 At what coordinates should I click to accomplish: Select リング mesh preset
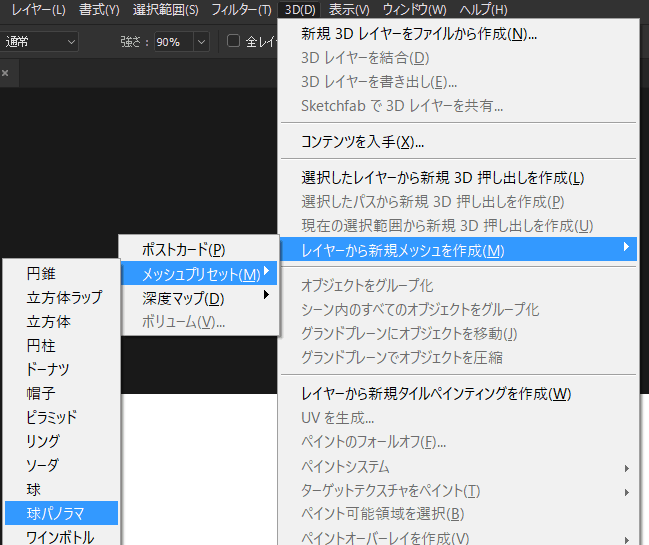61,441
